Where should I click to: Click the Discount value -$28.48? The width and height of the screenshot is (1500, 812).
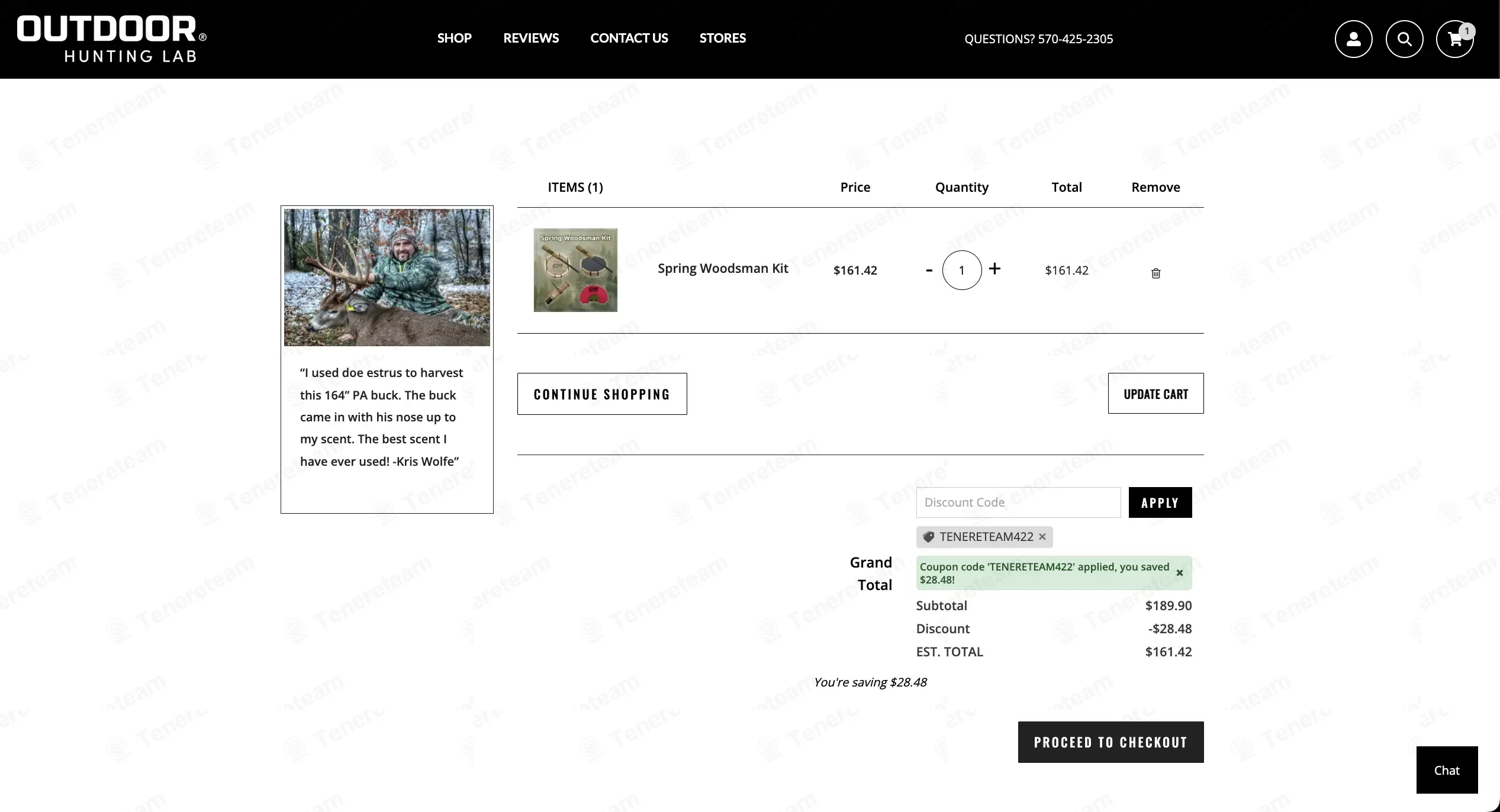point(1170,629)
